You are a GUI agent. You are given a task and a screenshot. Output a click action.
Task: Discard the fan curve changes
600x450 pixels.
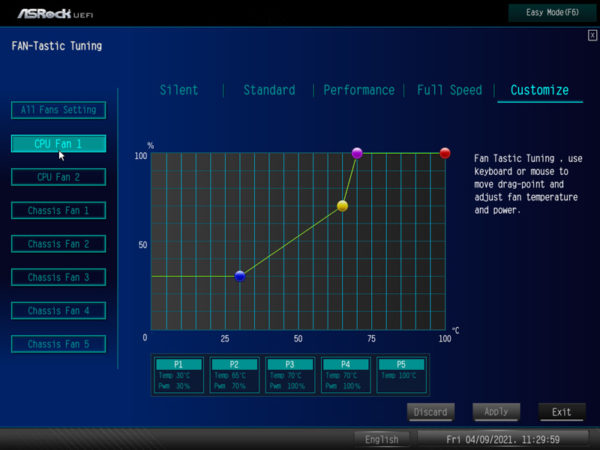pyautogui.click(x=430, y=412)
